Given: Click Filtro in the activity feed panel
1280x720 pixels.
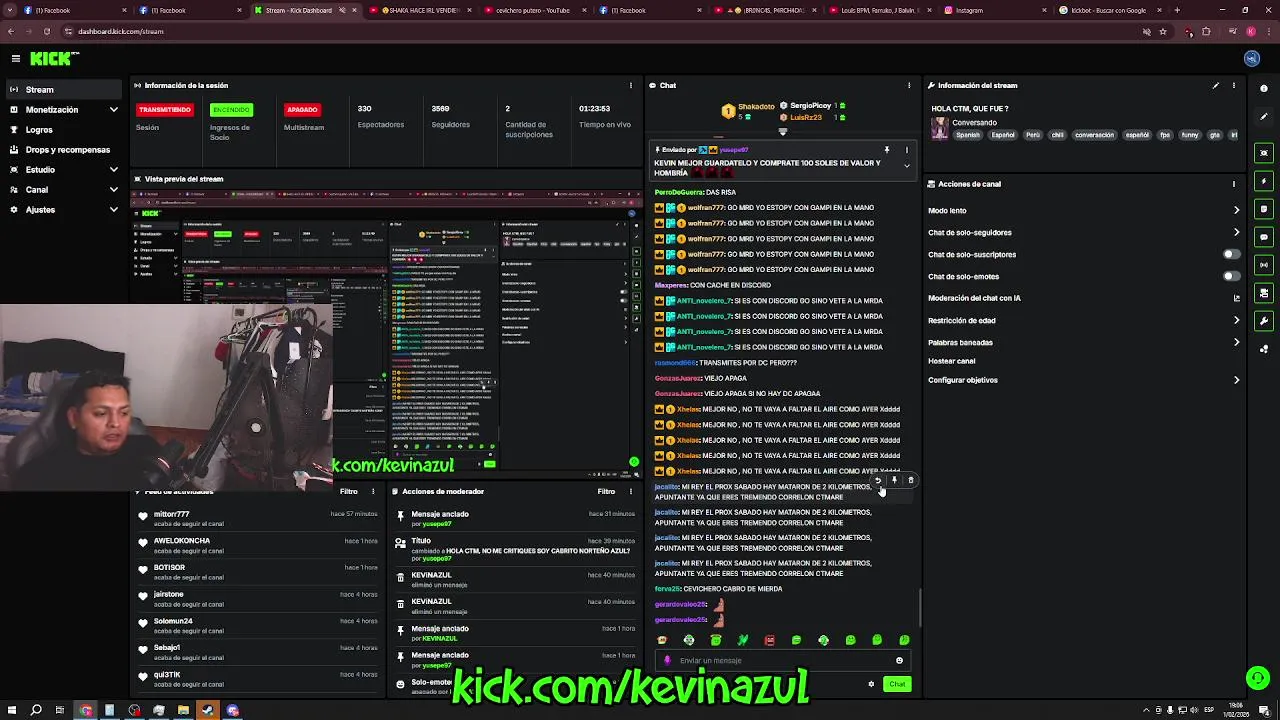Looking at the screenshot, I should [x=348, y=492].
